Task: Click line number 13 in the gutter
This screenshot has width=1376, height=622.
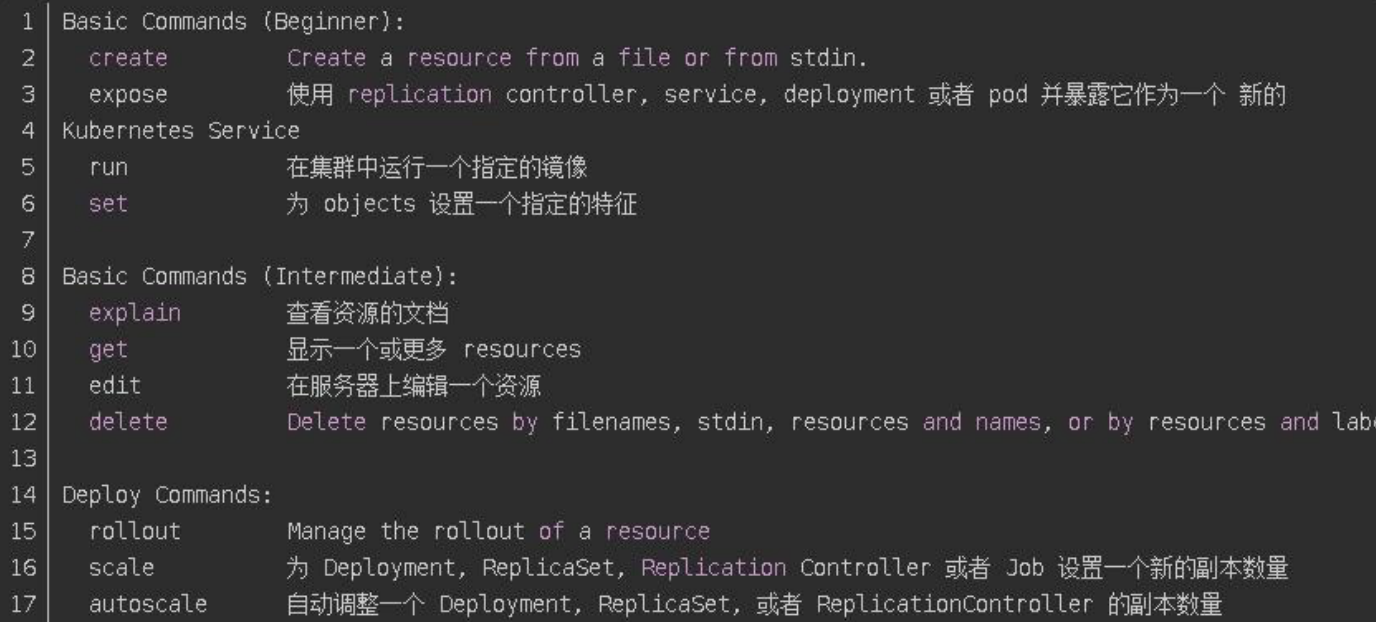Action: tap(24, 459)
